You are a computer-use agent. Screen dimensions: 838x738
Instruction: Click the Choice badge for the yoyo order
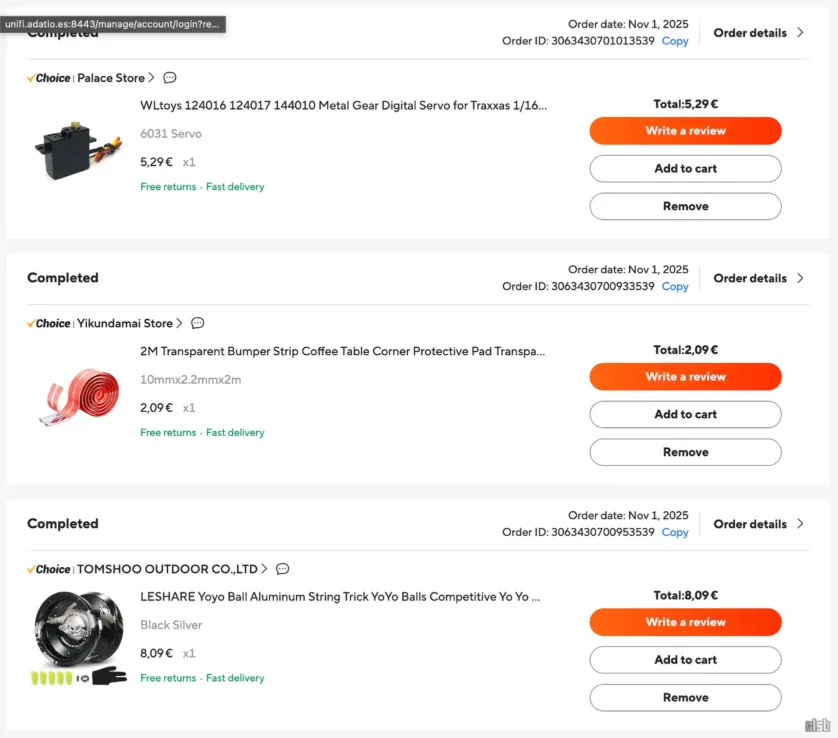[48, 568]
